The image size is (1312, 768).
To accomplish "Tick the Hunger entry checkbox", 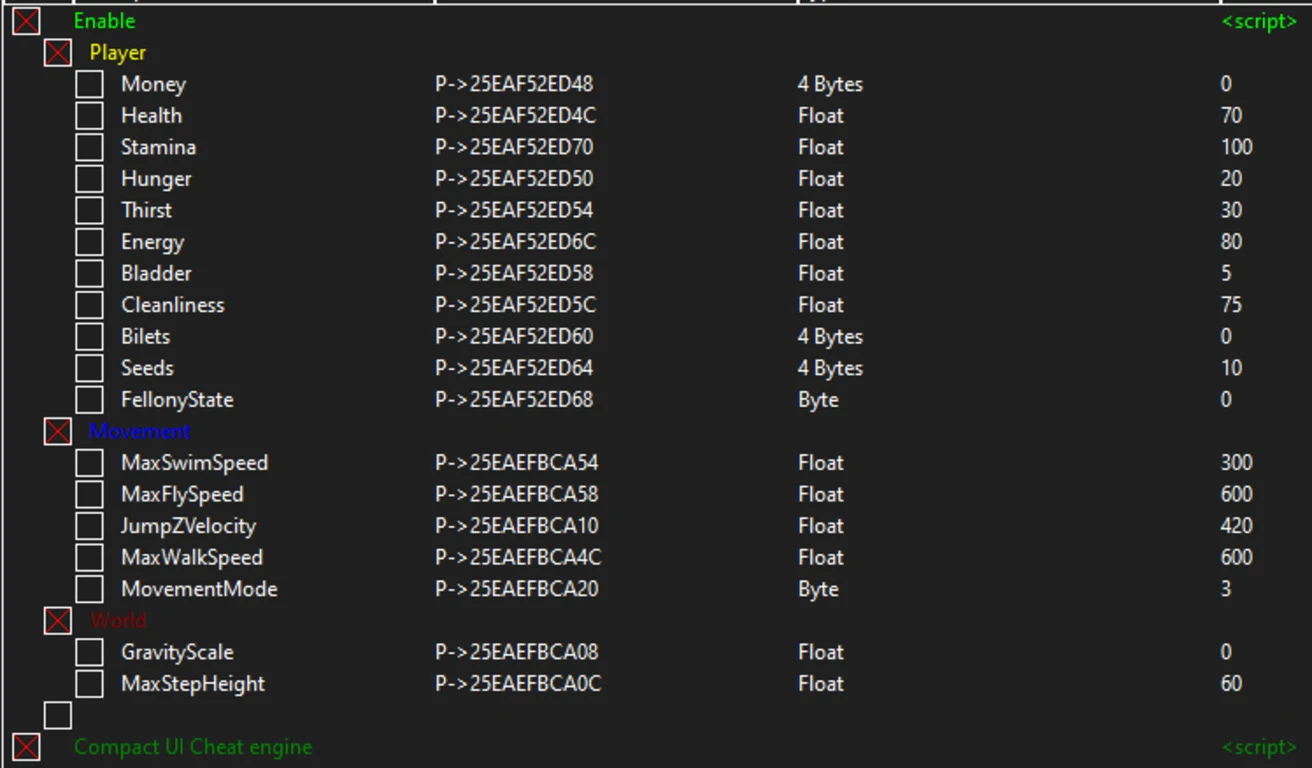I will pyautogui.click(x=90, y=179).
